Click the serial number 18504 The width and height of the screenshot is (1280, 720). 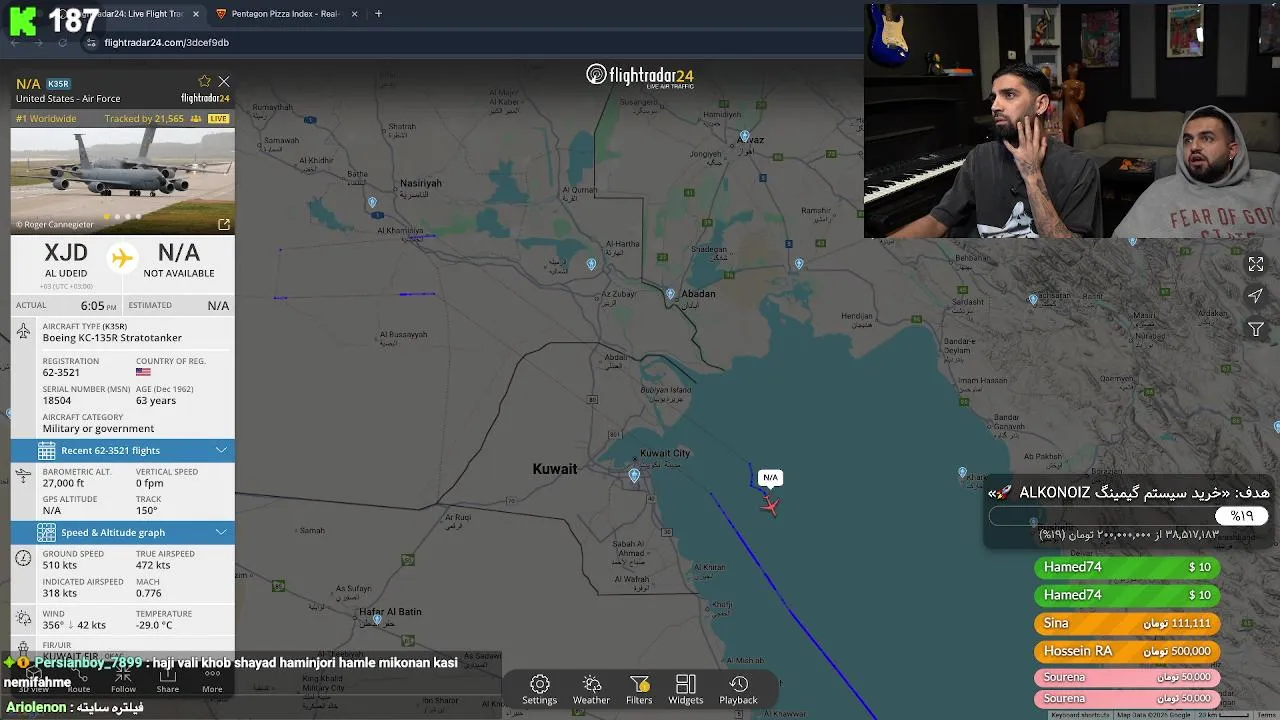point(55,401)
